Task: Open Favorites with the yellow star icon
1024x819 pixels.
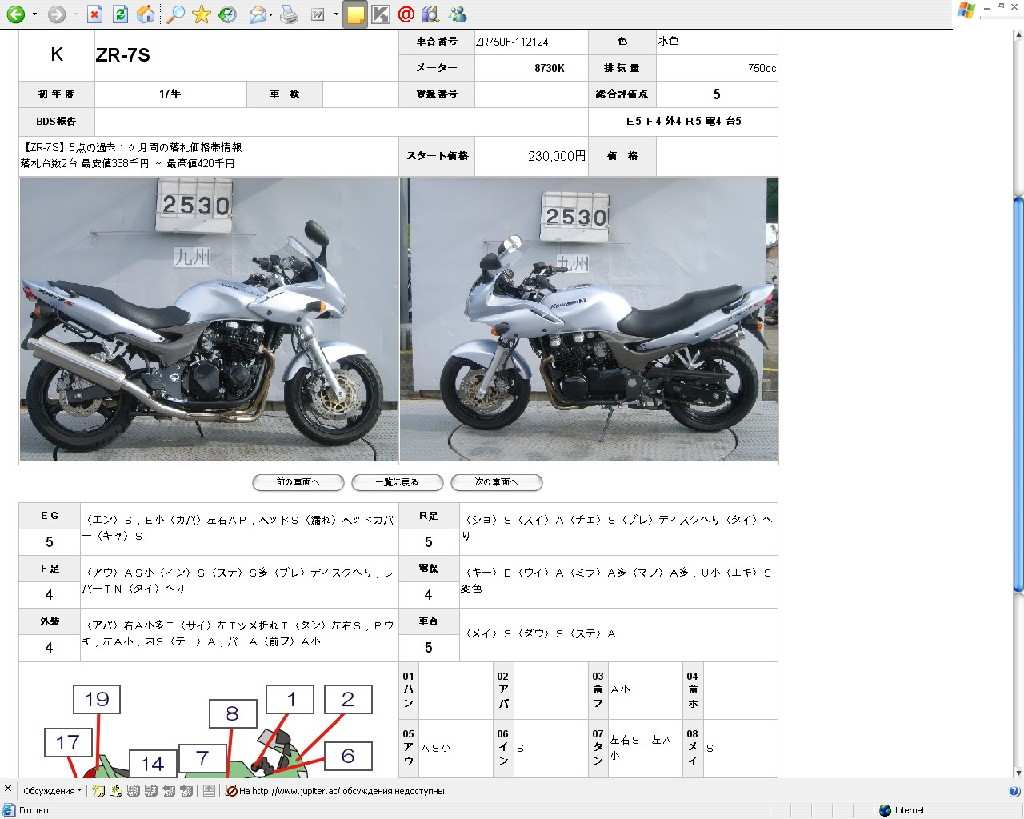Action: (201, 14)
